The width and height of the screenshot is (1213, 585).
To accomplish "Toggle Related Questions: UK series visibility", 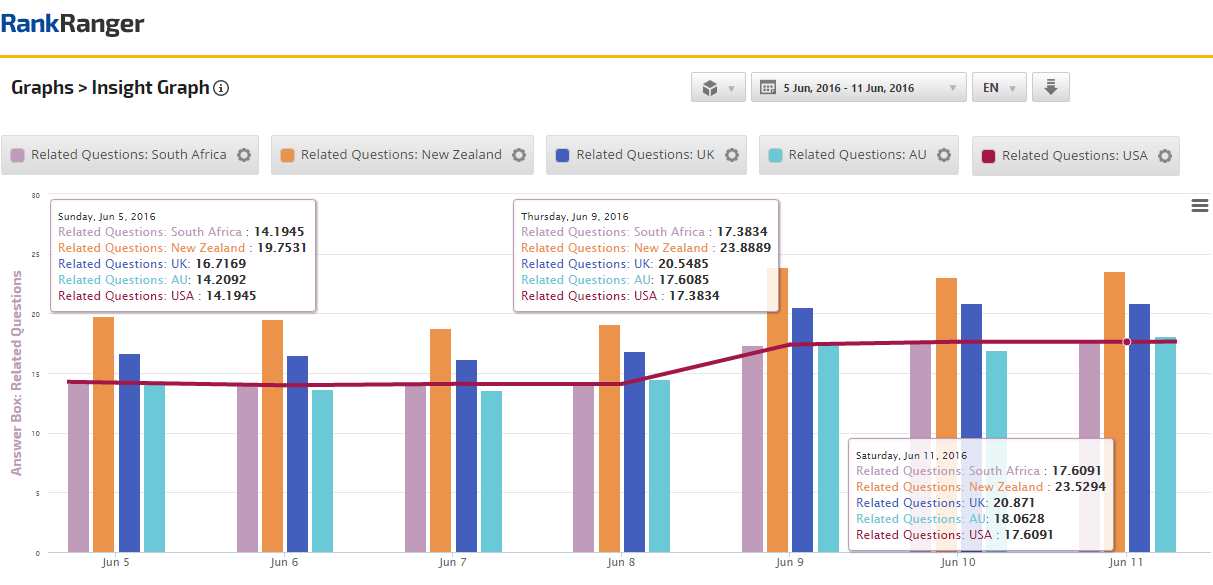I will [x=645, y=155].
